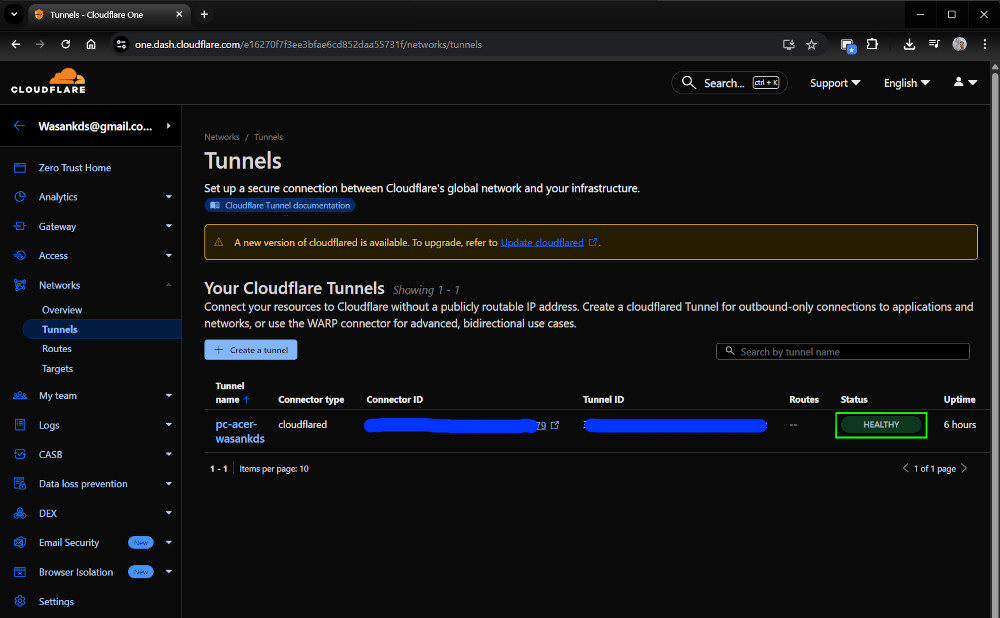Open external link icon next to Connector ID
The image size is (1000, 618).
555,425
